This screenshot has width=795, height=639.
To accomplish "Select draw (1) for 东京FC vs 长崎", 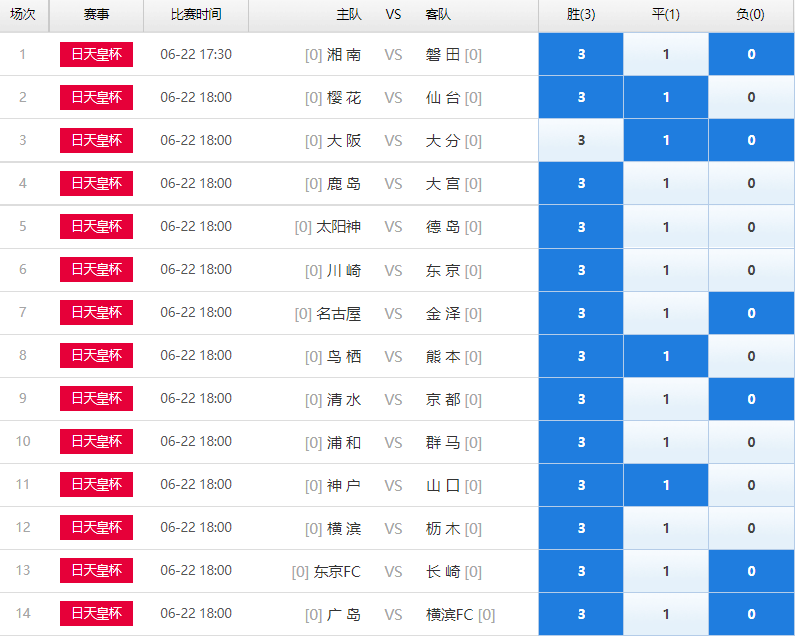I will [666, 572].
